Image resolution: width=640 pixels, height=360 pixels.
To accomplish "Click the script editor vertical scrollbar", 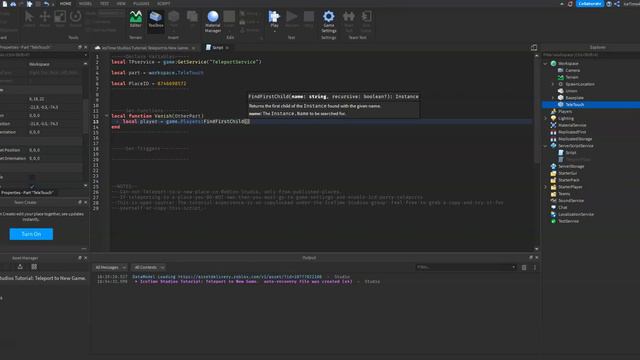I will [x=536, y=110].
